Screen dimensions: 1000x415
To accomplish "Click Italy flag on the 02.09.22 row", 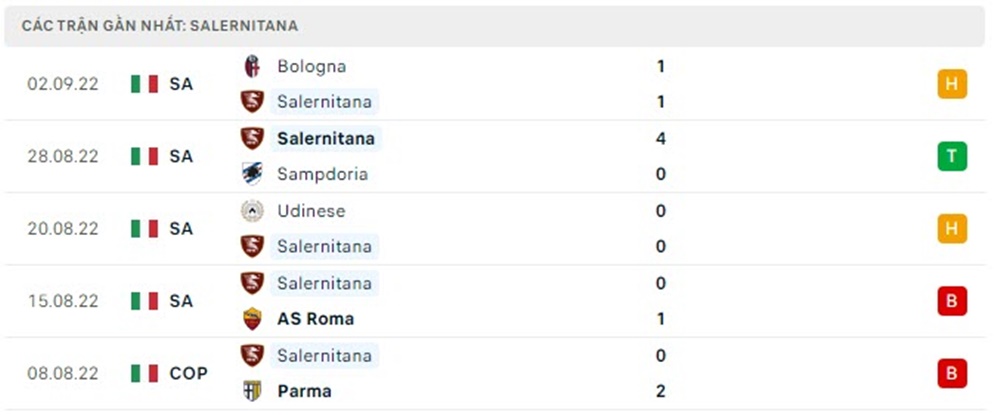I will pos(144,84).
